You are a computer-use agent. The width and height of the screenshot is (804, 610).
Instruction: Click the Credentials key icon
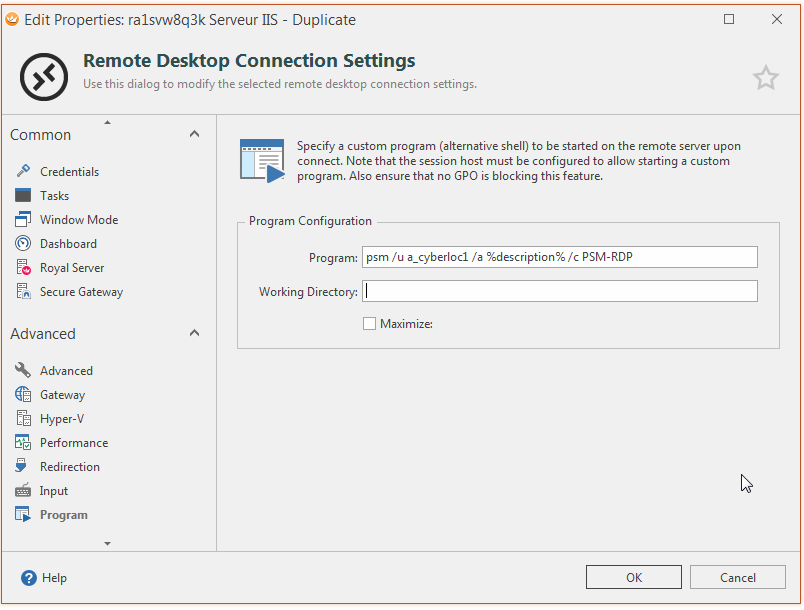point(23,172)
